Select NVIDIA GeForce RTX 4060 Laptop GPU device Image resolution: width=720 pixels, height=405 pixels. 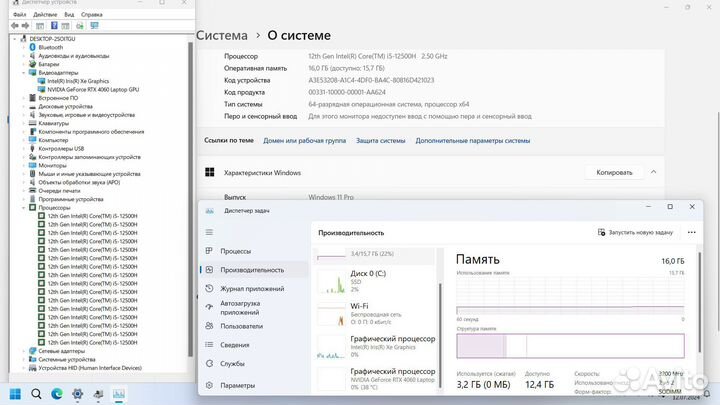tap(93, 90)
